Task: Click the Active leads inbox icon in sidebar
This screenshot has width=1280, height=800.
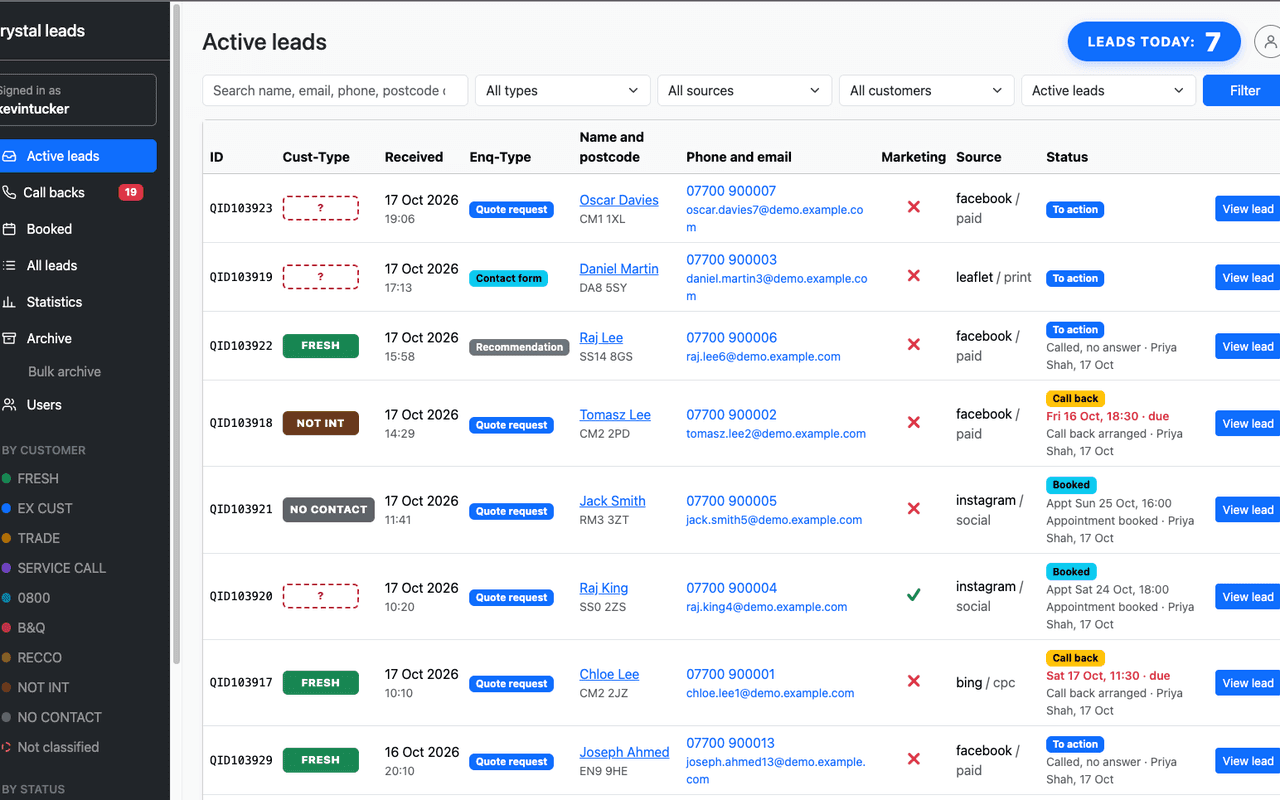Action: pyautogui.click(x=9, y=156)
